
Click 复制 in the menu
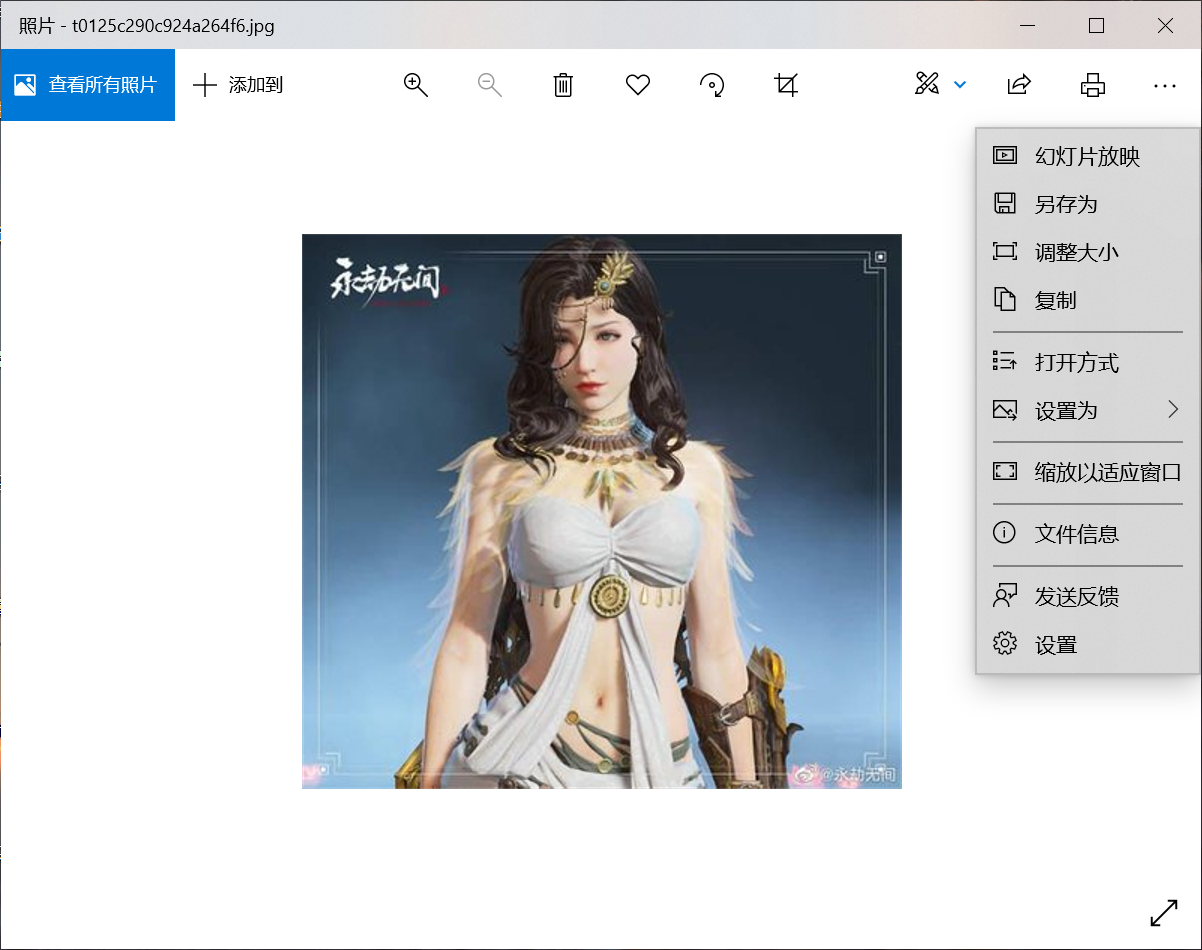[x=1088, y=300]
